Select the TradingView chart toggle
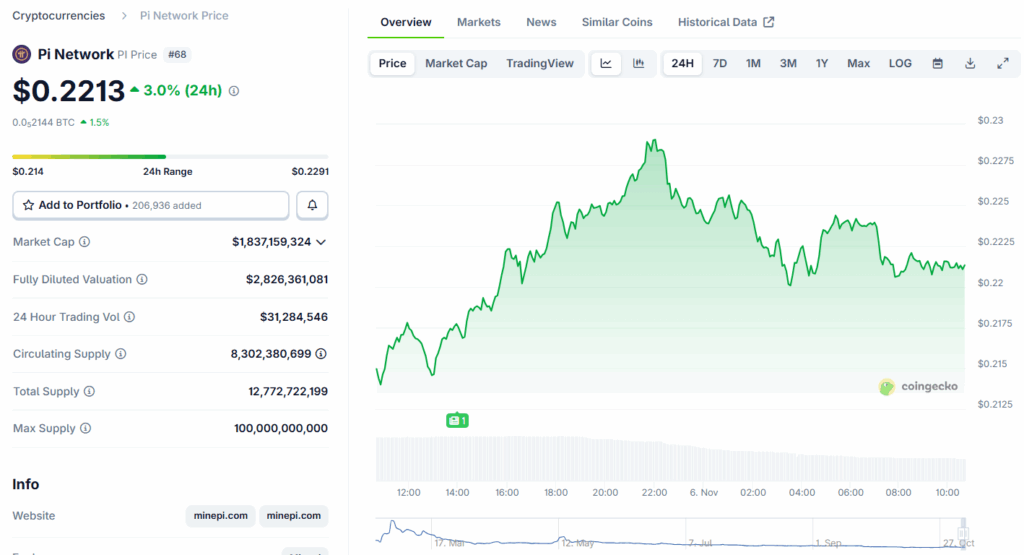 540,63
